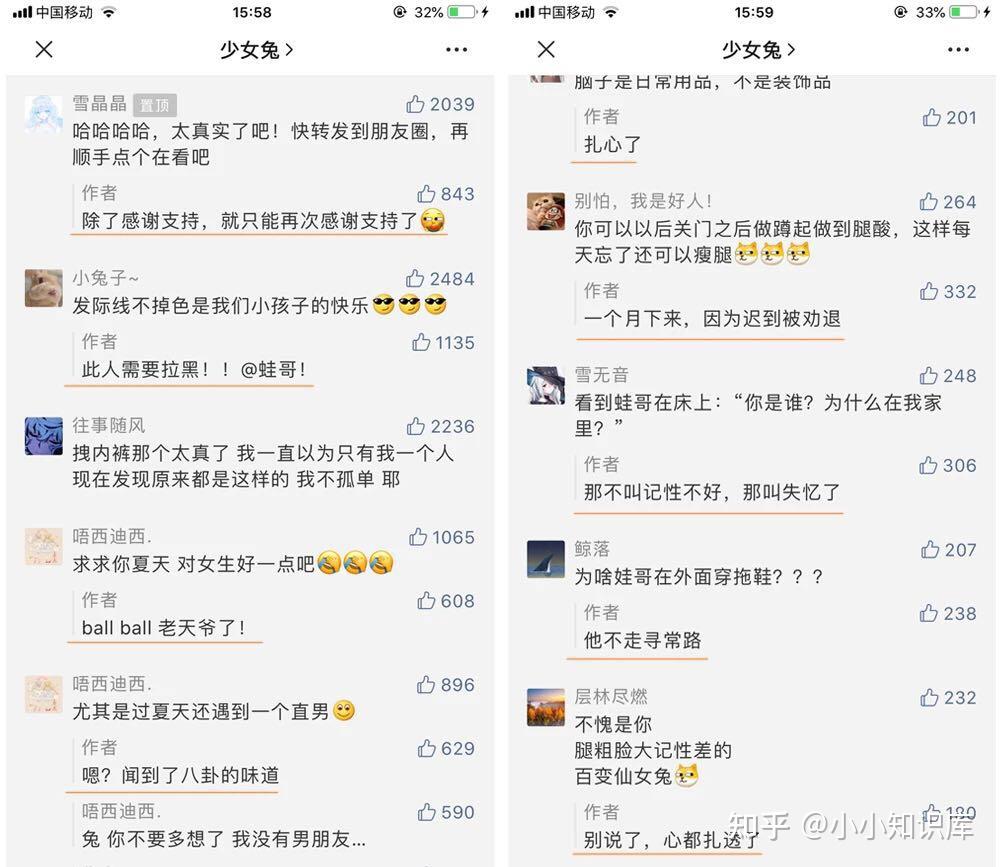Viewport: 1000px width, 867px height.
Task: Open 少女兔 account chevron in right header
Action: click(791, 49)
